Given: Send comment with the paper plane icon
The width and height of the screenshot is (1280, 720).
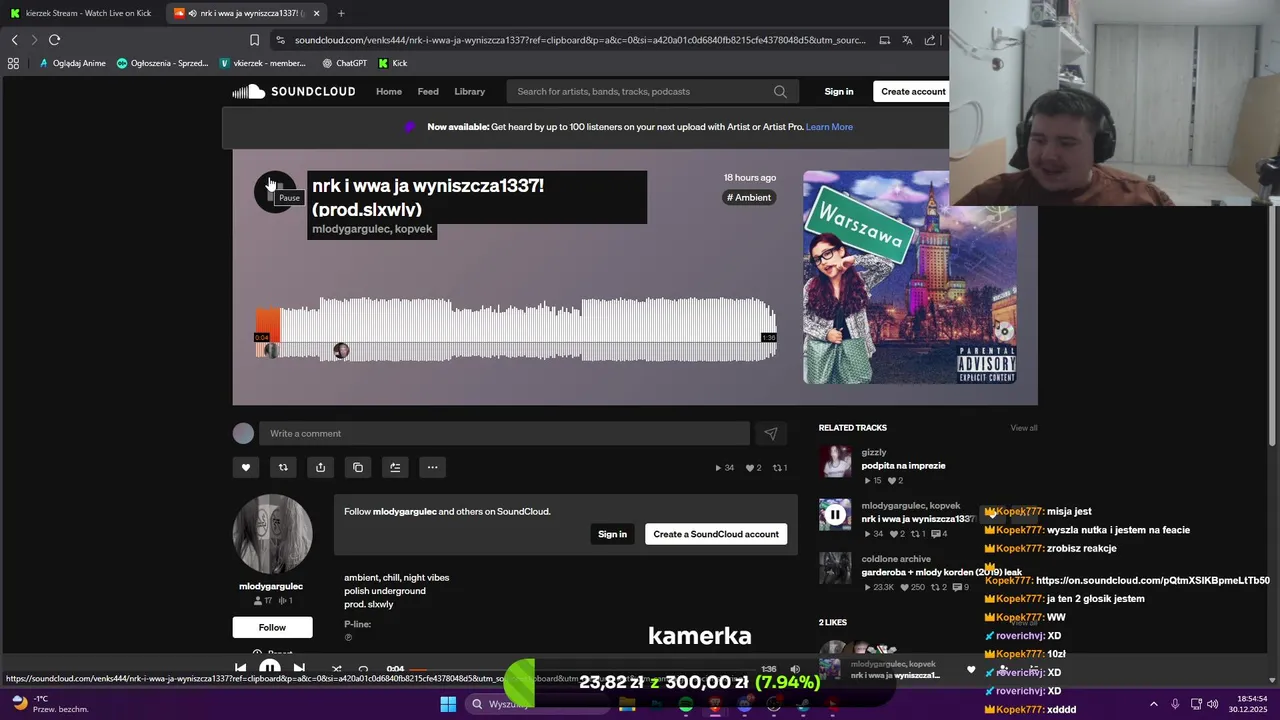Looking at the screenshot, I should tap(771, 433).
